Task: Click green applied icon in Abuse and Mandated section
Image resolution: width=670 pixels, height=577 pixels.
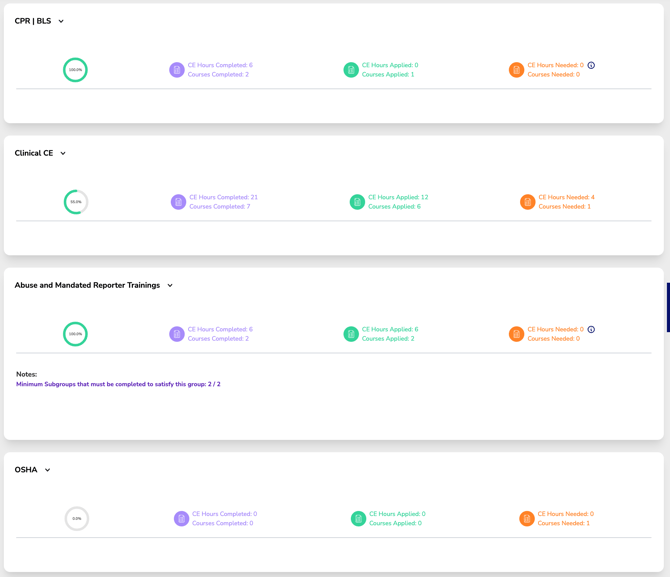Action: click(x=351, y=334)
